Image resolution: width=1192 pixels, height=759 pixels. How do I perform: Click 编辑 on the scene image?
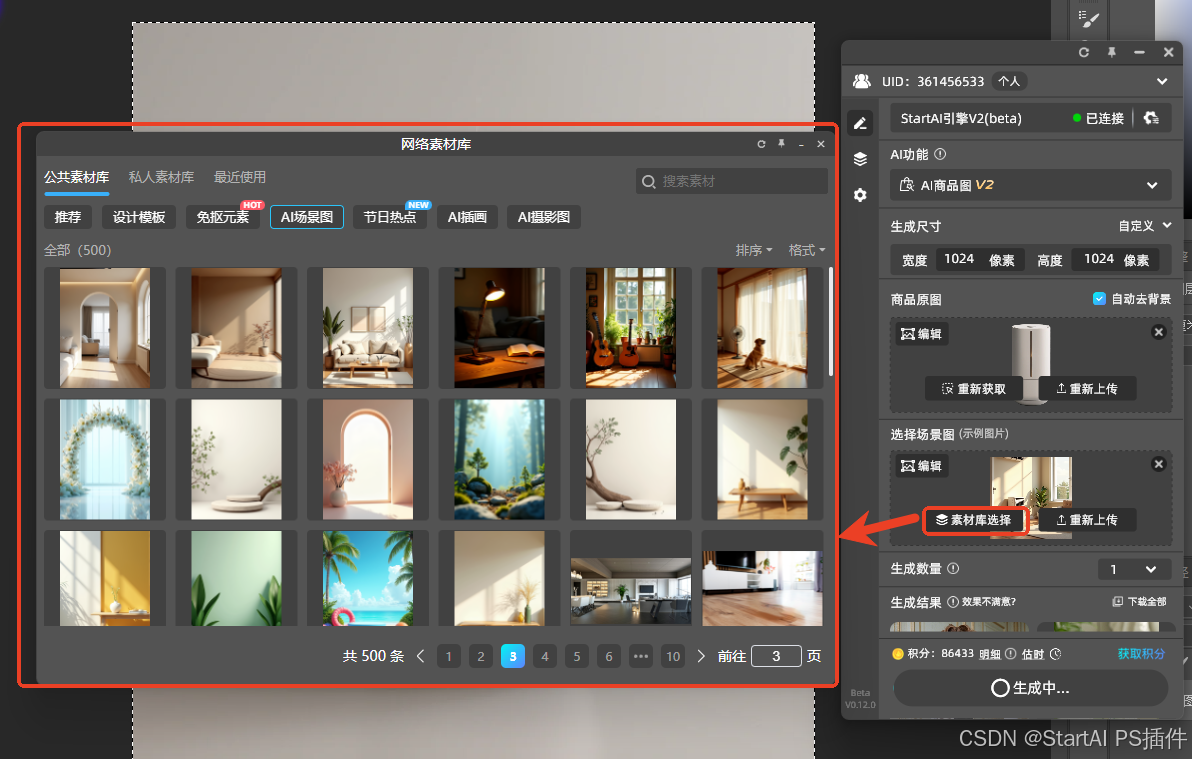921,466
